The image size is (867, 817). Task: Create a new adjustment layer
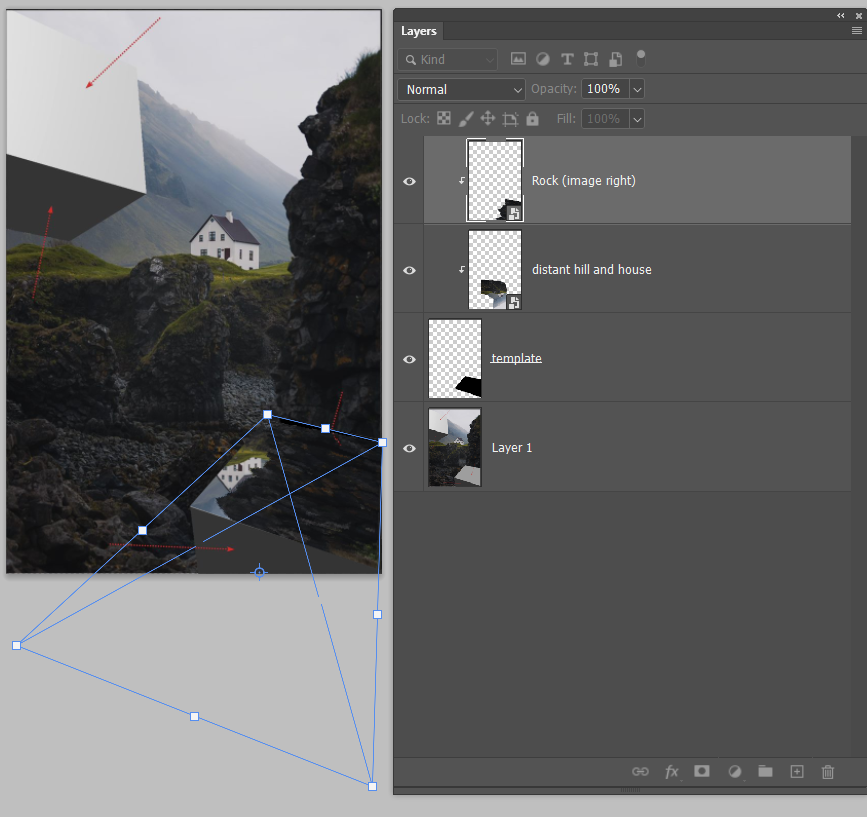[734, 771]
